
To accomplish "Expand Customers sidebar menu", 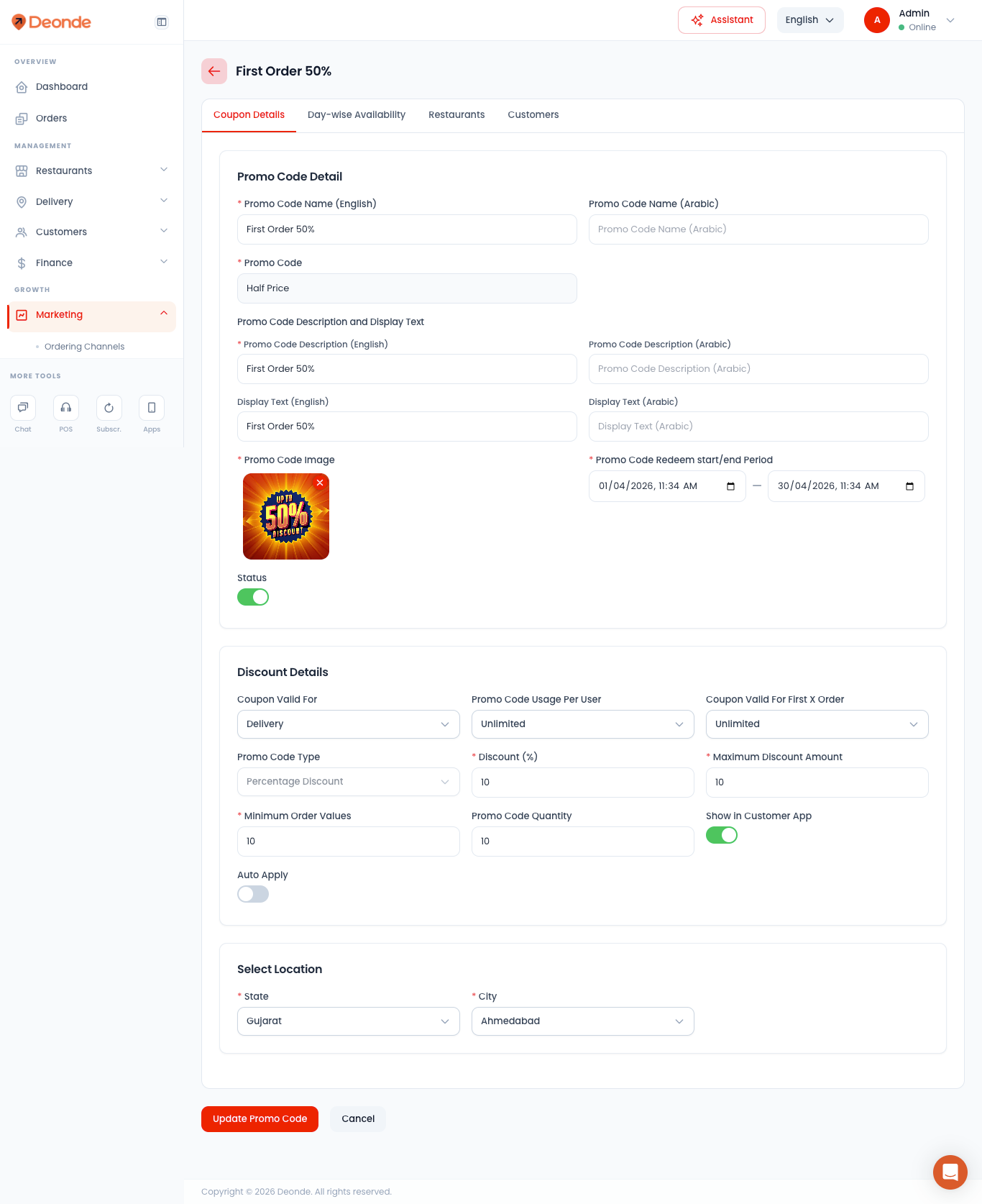I will [91, 232].
